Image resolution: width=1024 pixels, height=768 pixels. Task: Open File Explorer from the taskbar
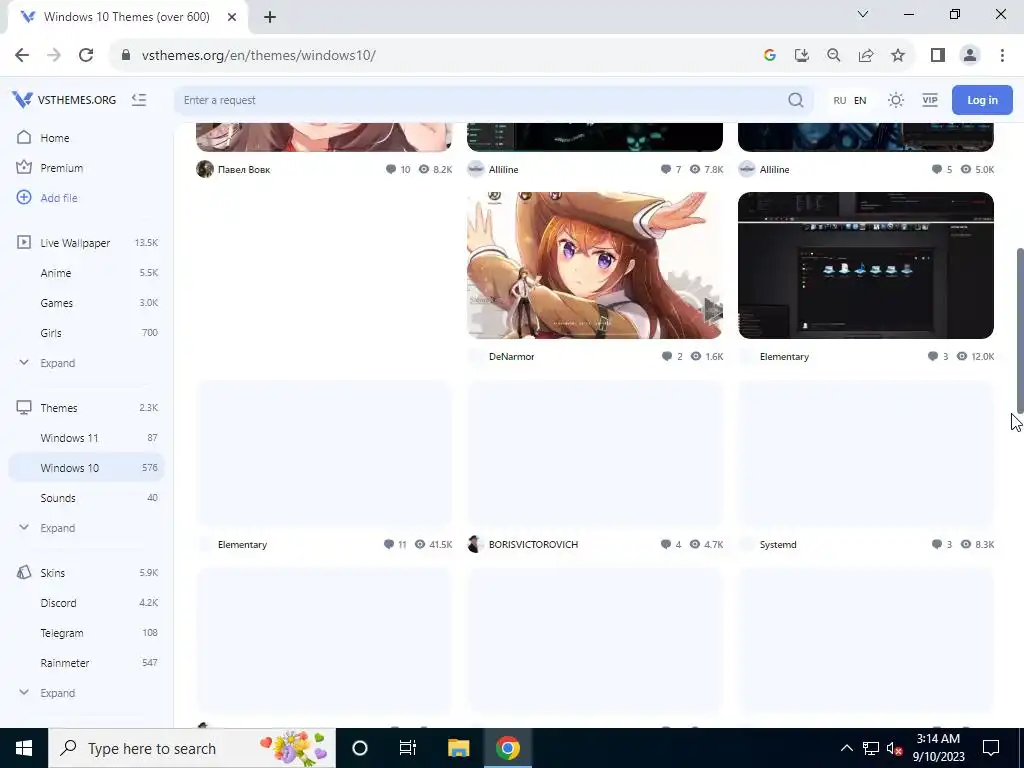(458, 748)
